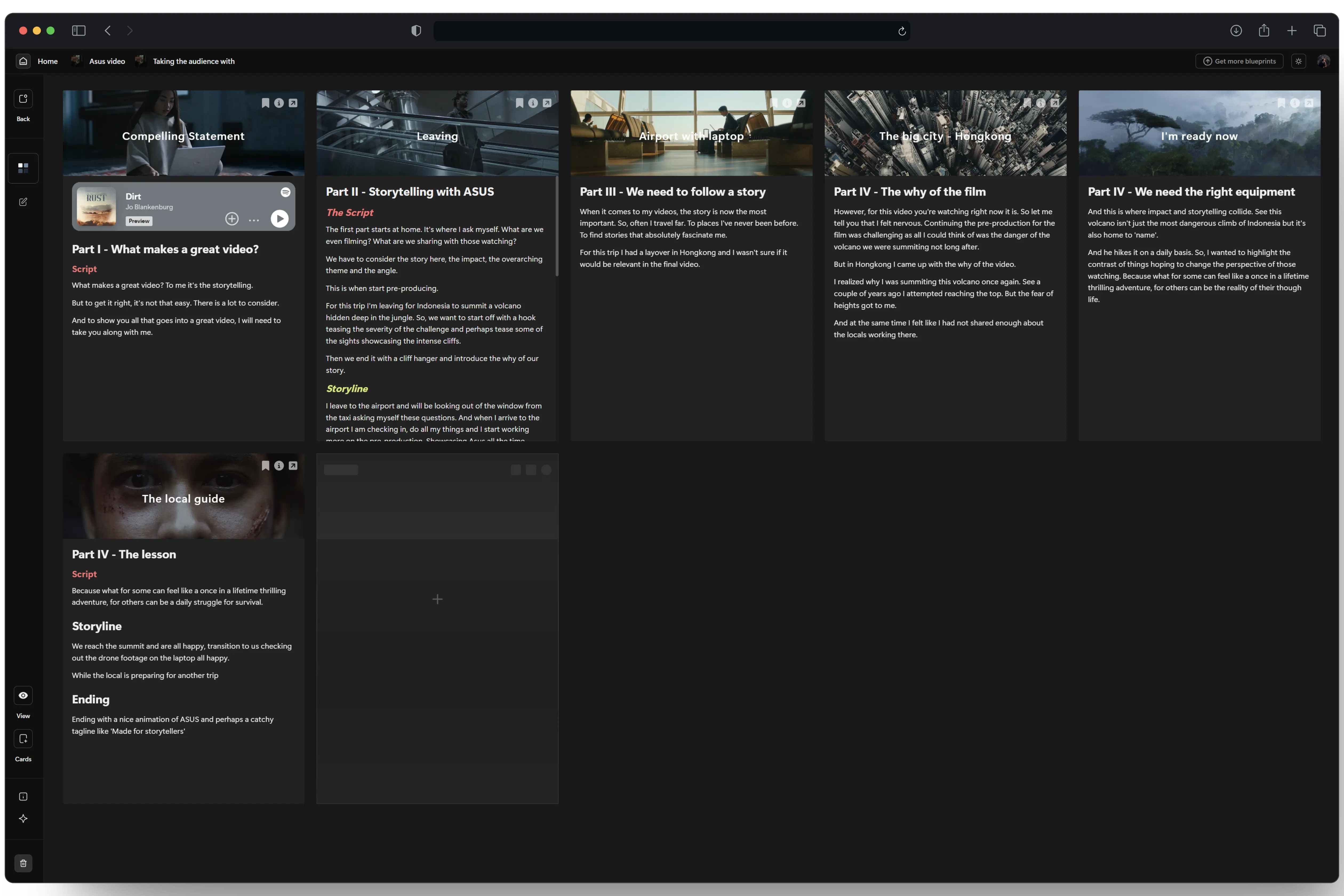Click the Dirt song title link
1344x896 pixels.
(x=133, y=197)
